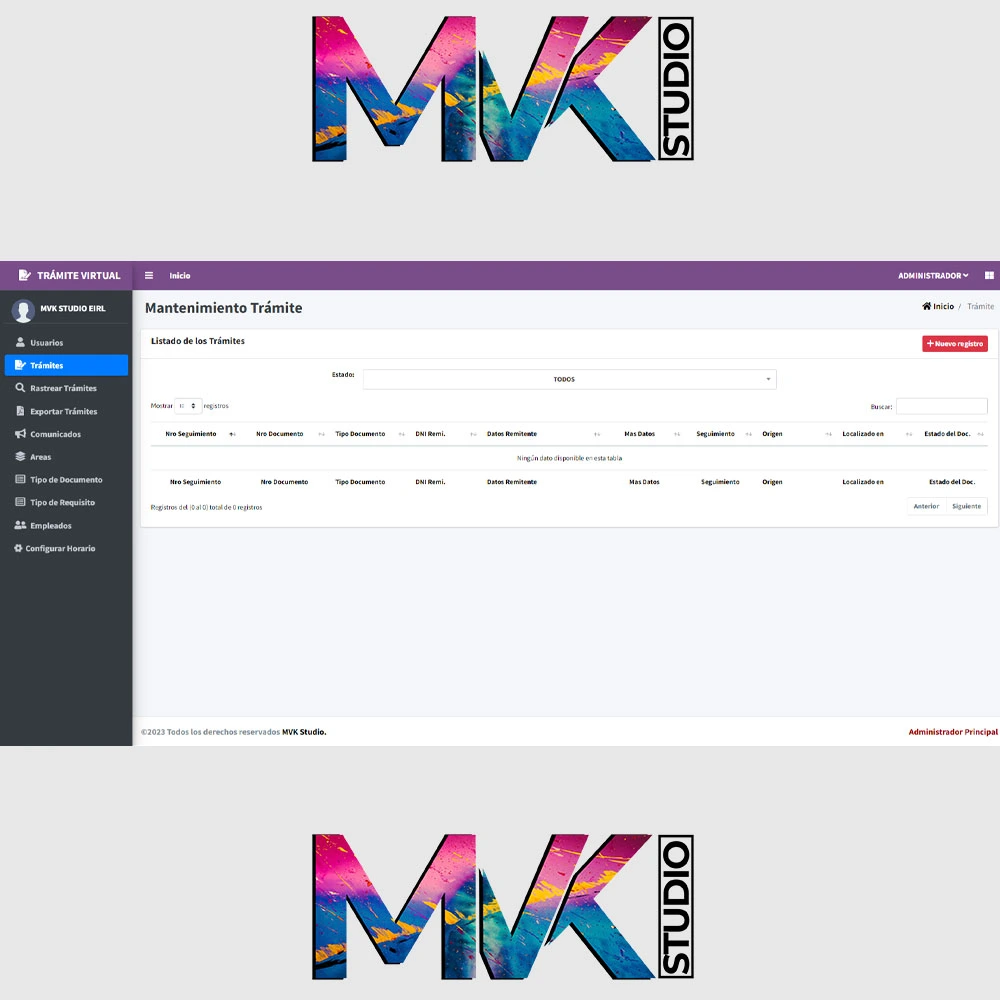Click the Comunicados megaphone icon
Screen dimensions: 1000x1000
pos(20,434)
